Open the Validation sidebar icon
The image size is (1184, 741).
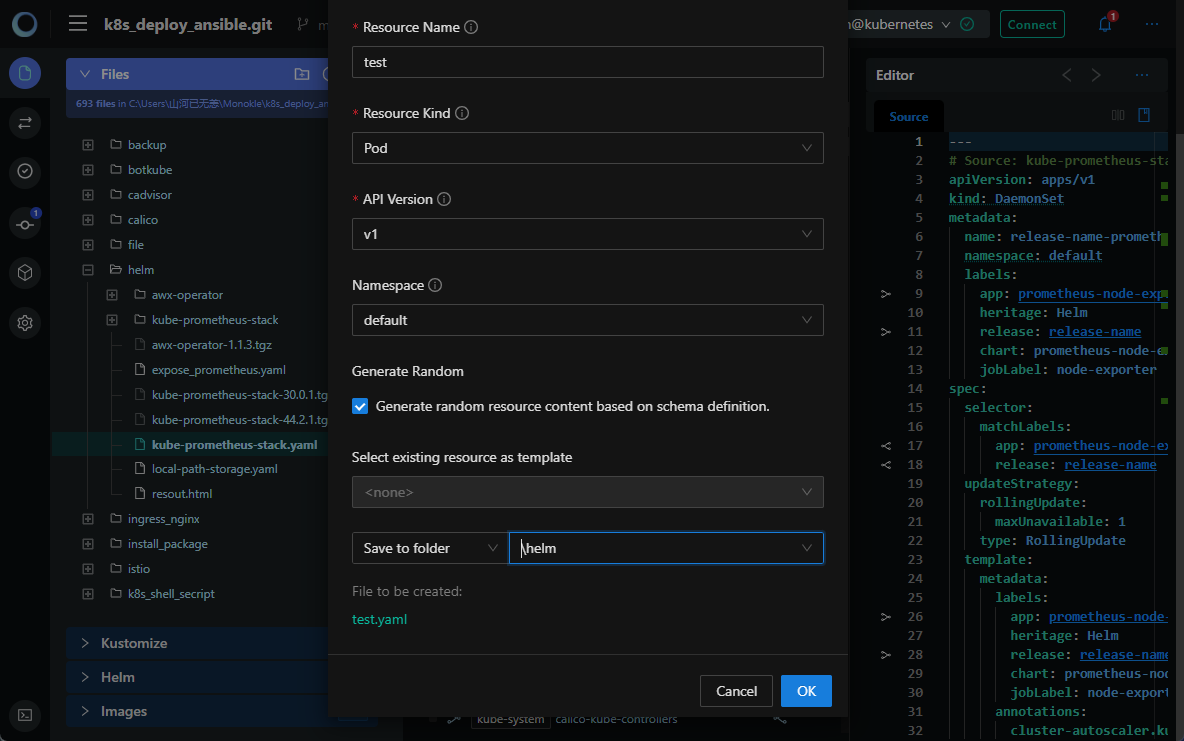pos(25,171)
